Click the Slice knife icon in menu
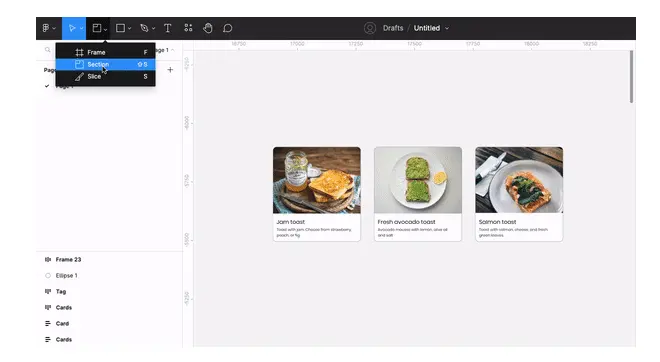This screenshot has width=660, height=362. [79, 77]
